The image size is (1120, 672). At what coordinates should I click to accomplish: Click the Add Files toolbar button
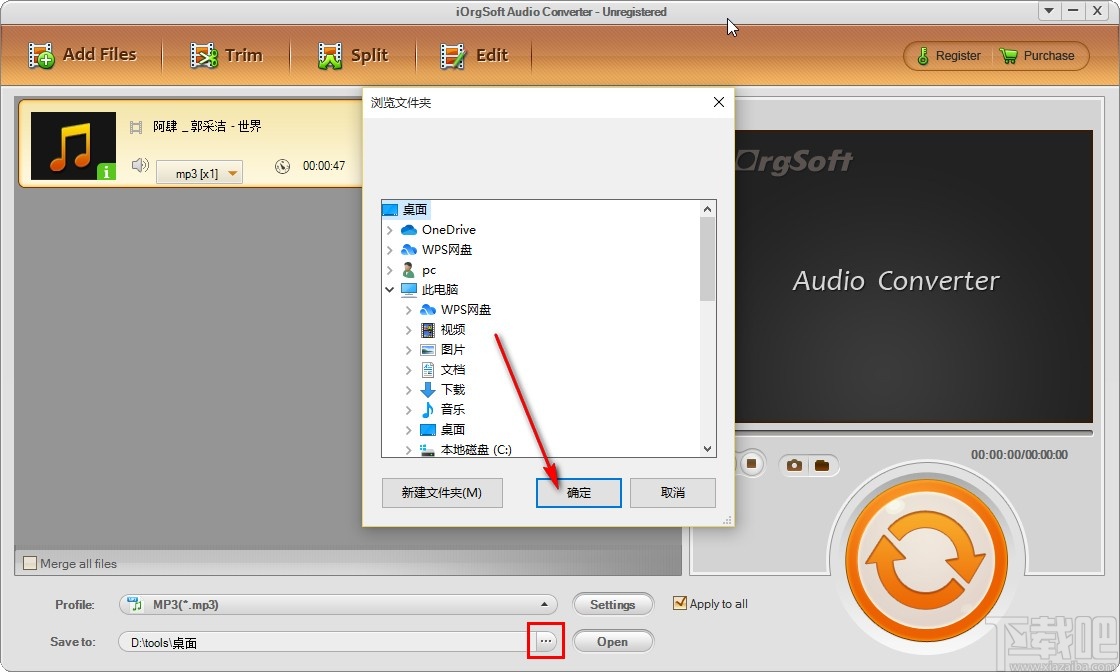[82, 55]
